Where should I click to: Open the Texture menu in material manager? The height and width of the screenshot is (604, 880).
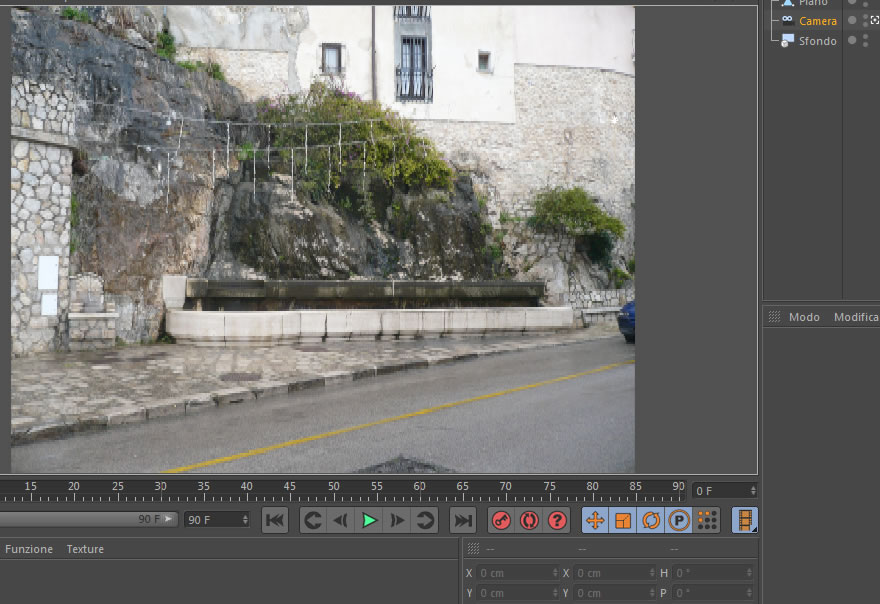click(x=85, y=549)
